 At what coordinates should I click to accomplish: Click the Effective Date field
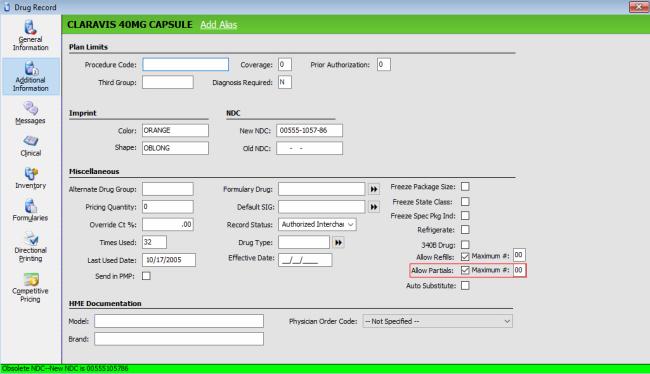tap(305, 260)
